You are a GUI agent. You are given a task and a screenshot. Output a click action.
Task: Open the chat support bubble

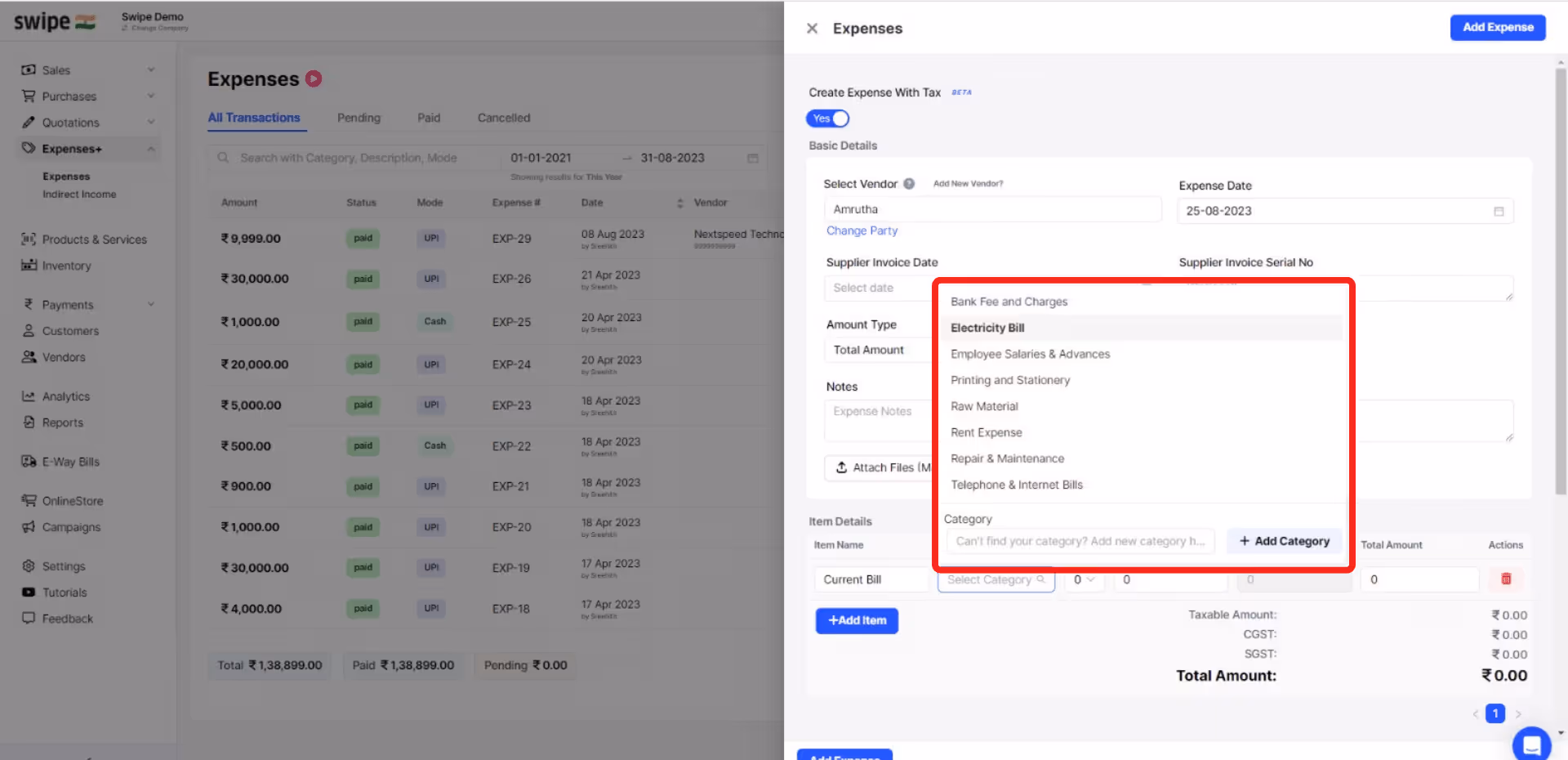click(x=1531, y=744)
